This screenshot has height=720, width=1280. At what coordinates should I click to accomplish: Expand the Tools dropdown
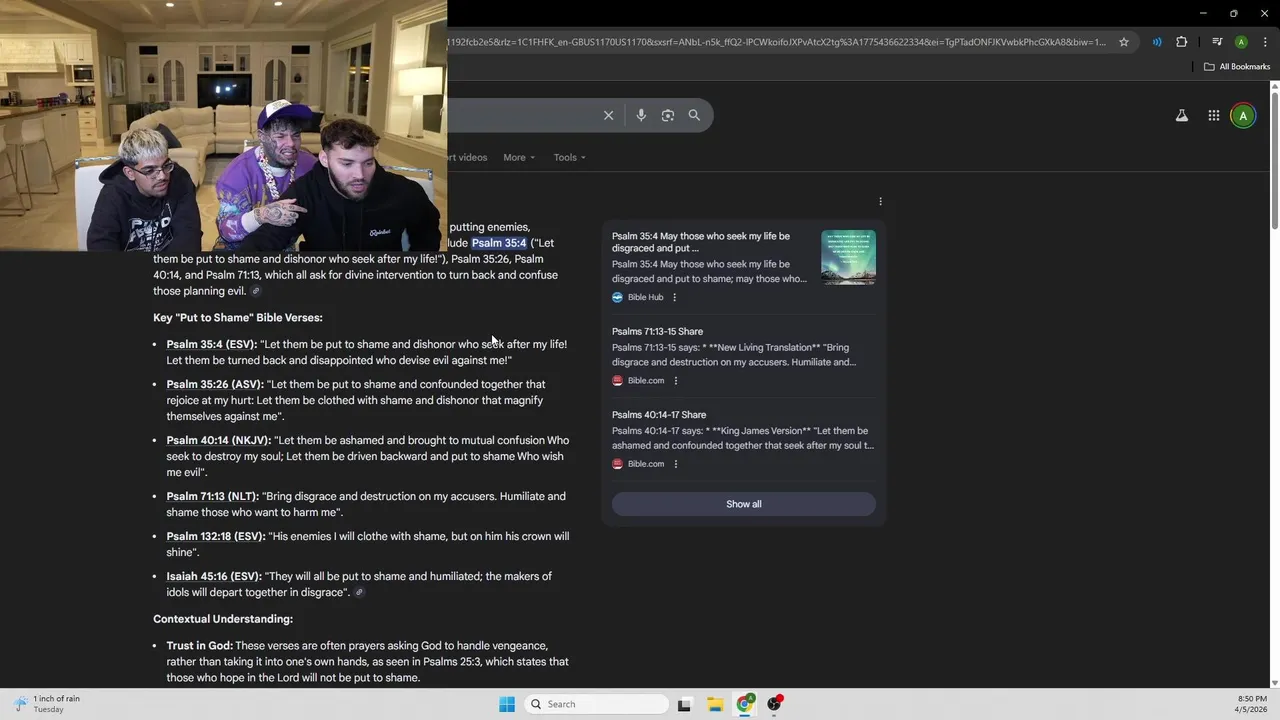(570, 157)
